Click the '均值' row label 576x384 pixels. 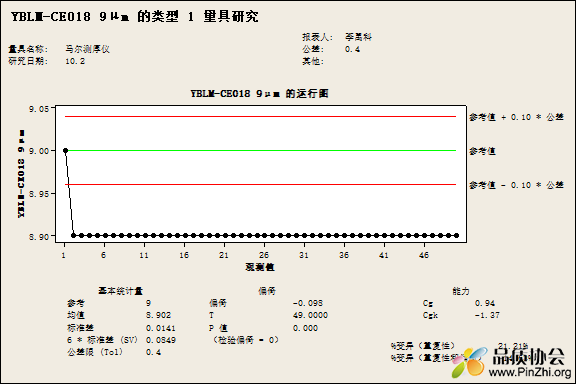pos(76,315)
